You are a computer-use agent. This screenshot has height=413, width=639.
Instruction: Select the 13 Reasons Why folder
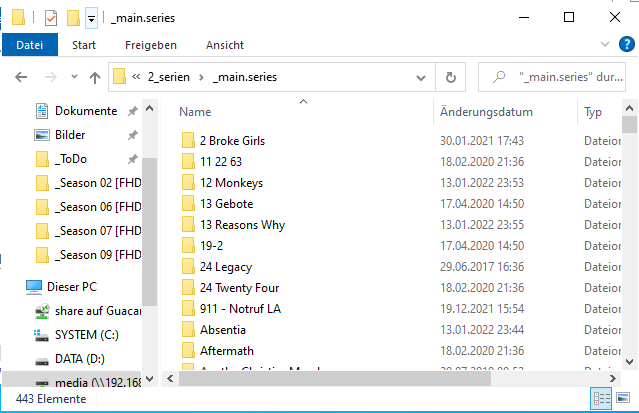coord(242,225)
